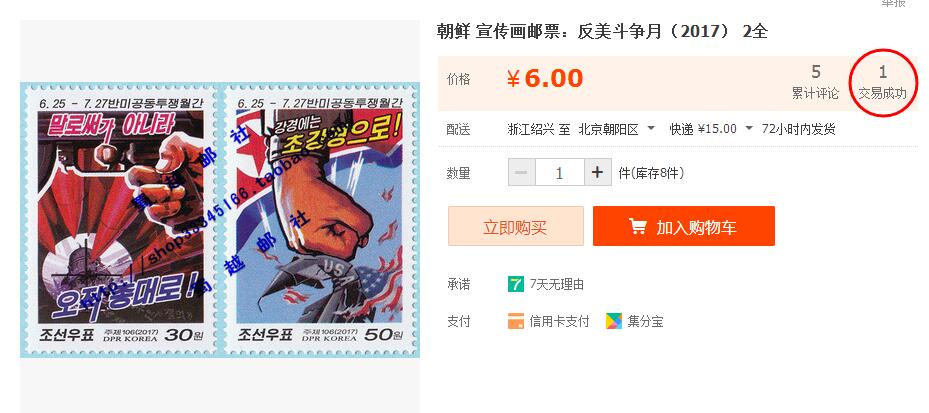Viewport: 929px width, 413px height.
Task: Click the green 7-day return icon
Action: [516, 284]
